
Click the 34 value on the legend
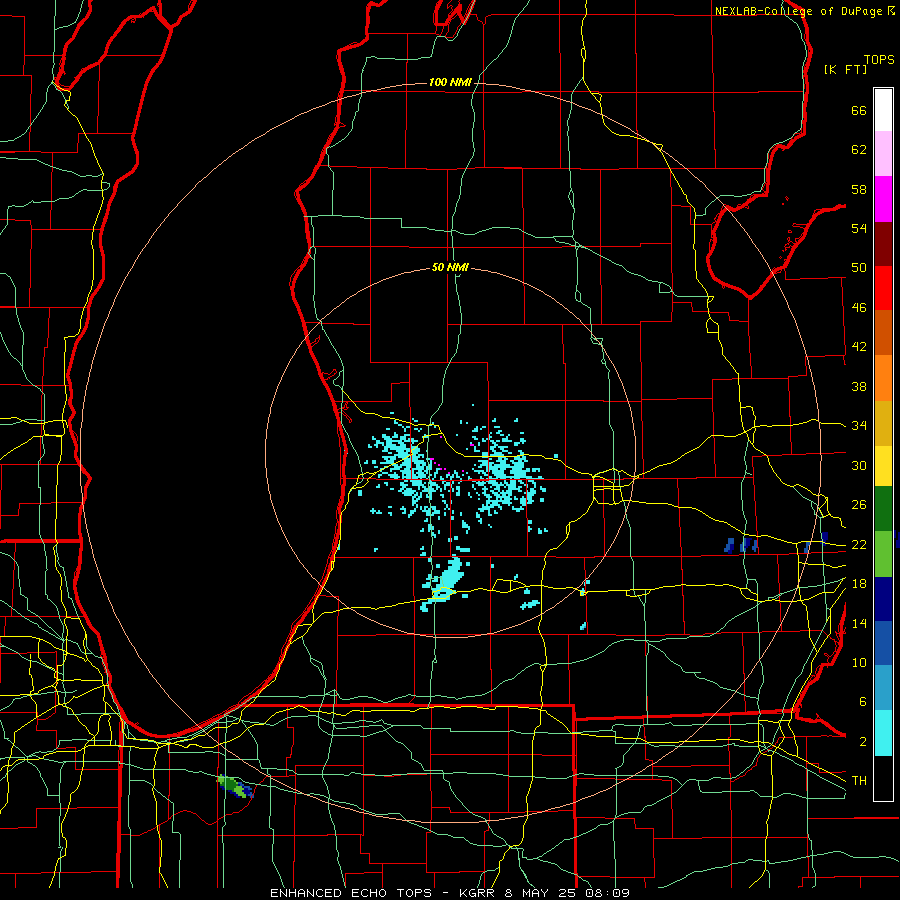tap(859, 426)
